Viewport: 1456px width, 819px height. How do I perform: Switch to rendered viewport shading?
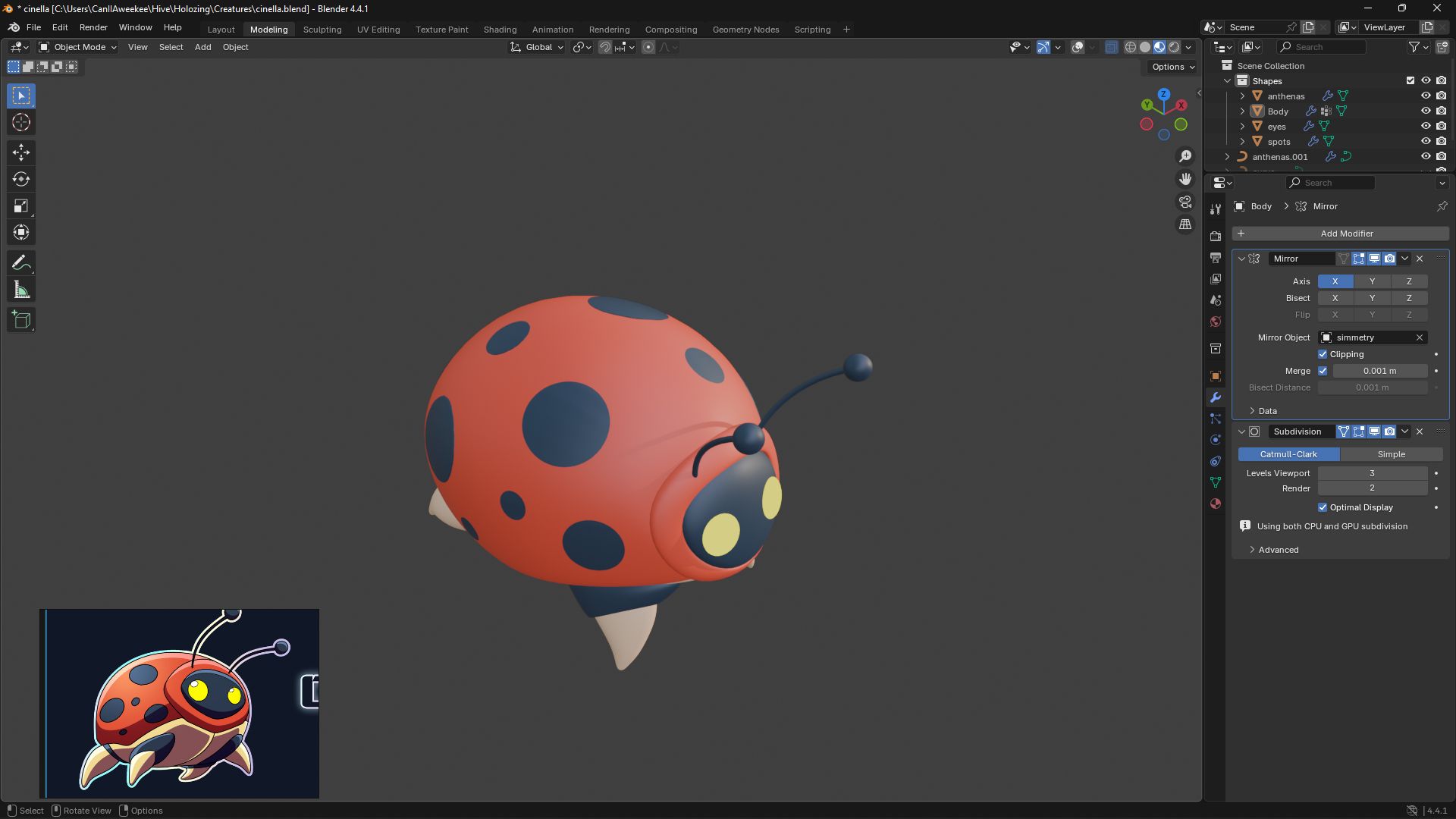[1174, 47]
